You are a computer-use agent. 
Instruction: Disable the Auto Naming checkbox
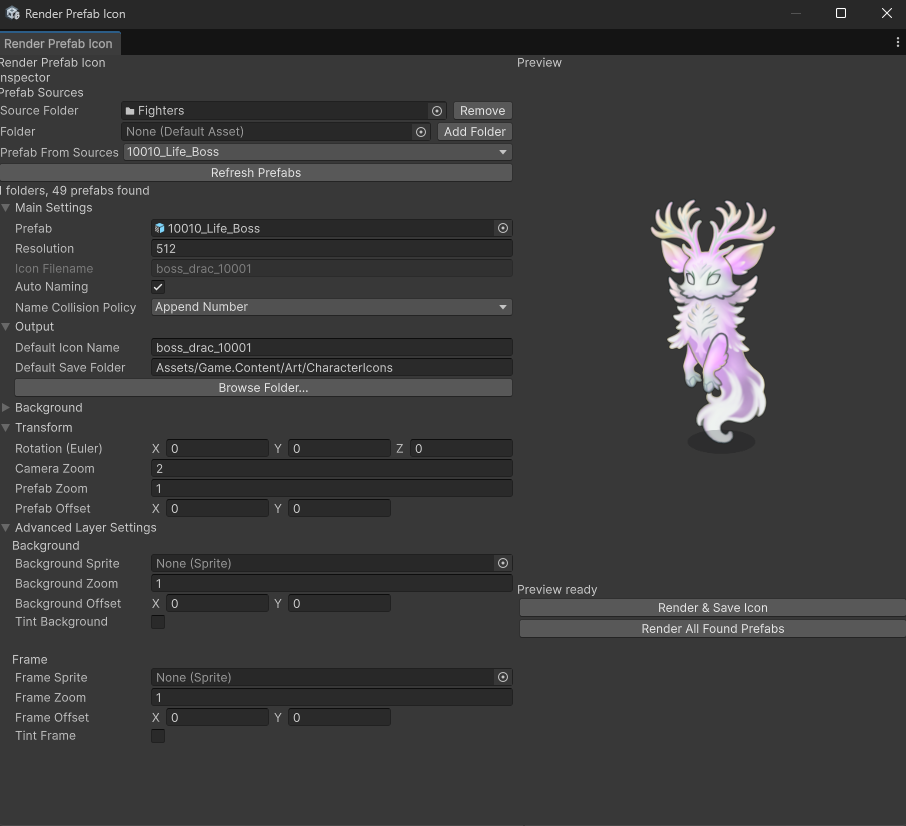click(158, 287)
